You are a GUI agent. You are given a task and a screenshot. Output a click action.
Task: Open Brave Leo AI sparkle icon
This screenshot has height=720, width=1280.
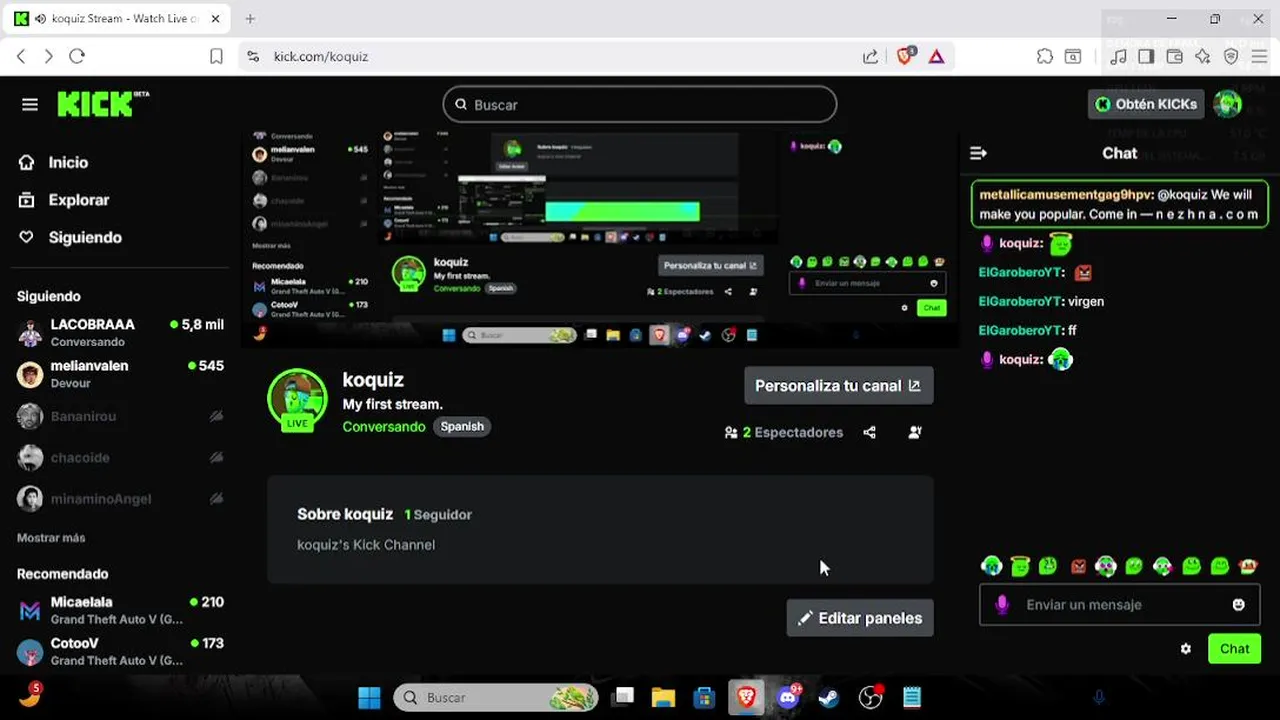(1203, 56)
